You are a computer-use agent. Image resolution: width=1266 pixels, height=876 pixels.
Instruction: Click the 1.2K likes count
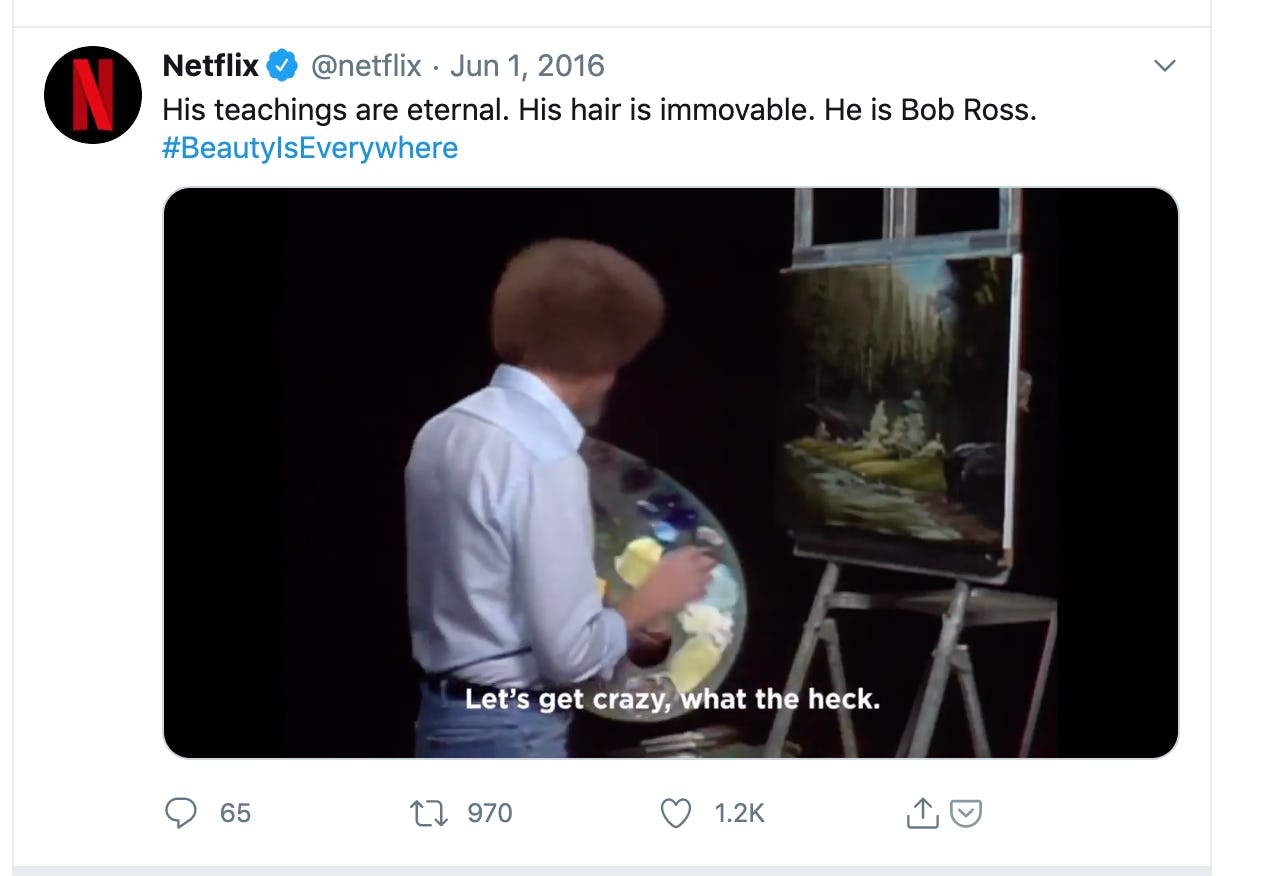pos(739,813)
